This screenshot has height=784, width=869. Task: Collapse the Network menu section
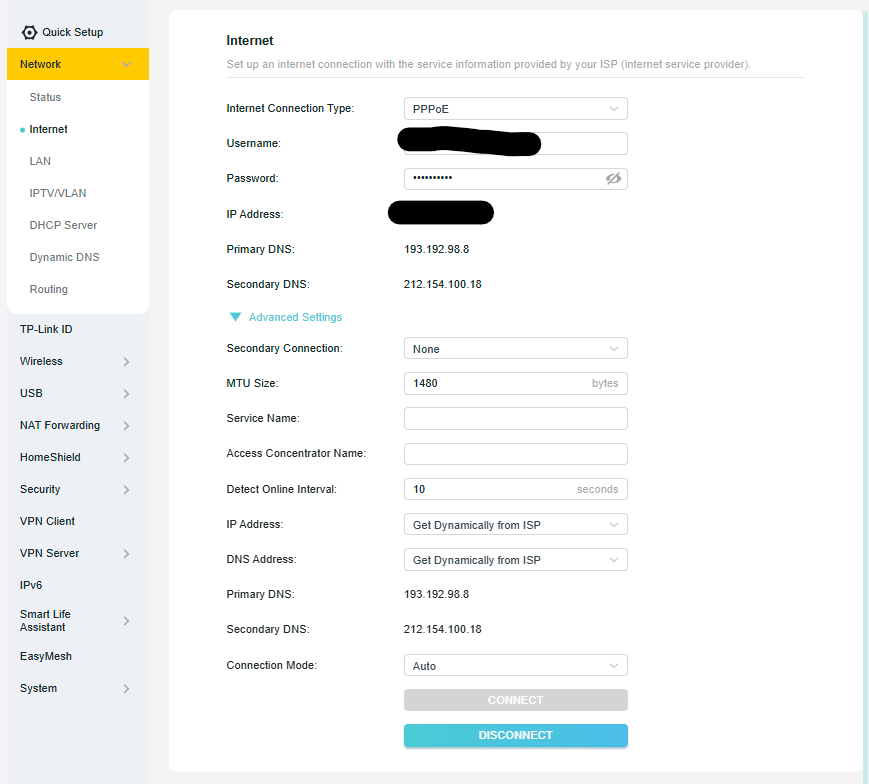(x=78, y=64)
